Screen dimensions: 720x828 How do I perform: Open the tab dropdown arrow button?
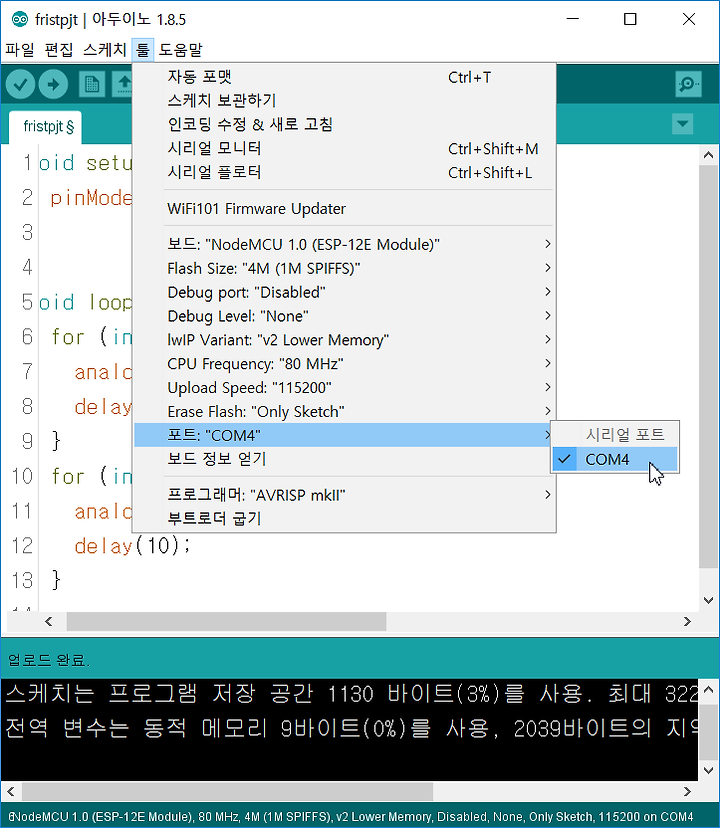(x=682, y=124)
